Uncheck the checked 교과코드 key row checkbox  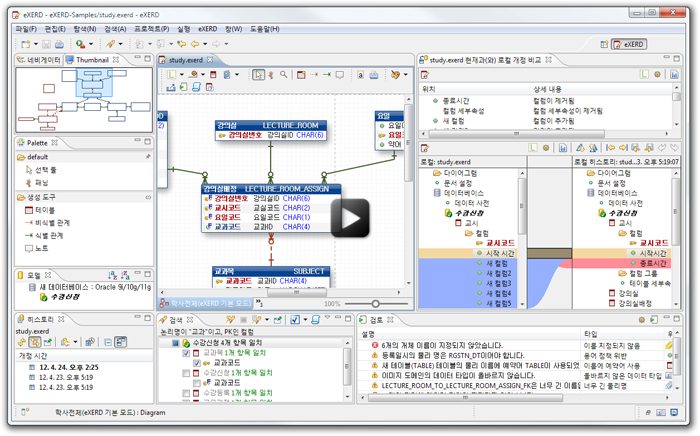coord(197,363)
